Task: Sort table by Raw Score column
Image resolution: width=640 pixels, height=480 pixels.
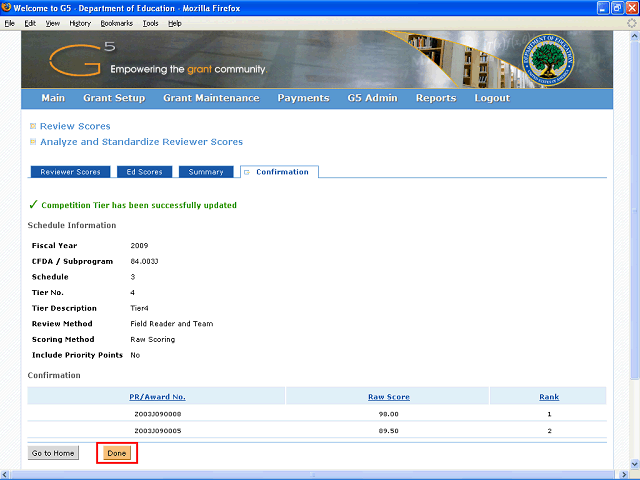Action: 388,397
